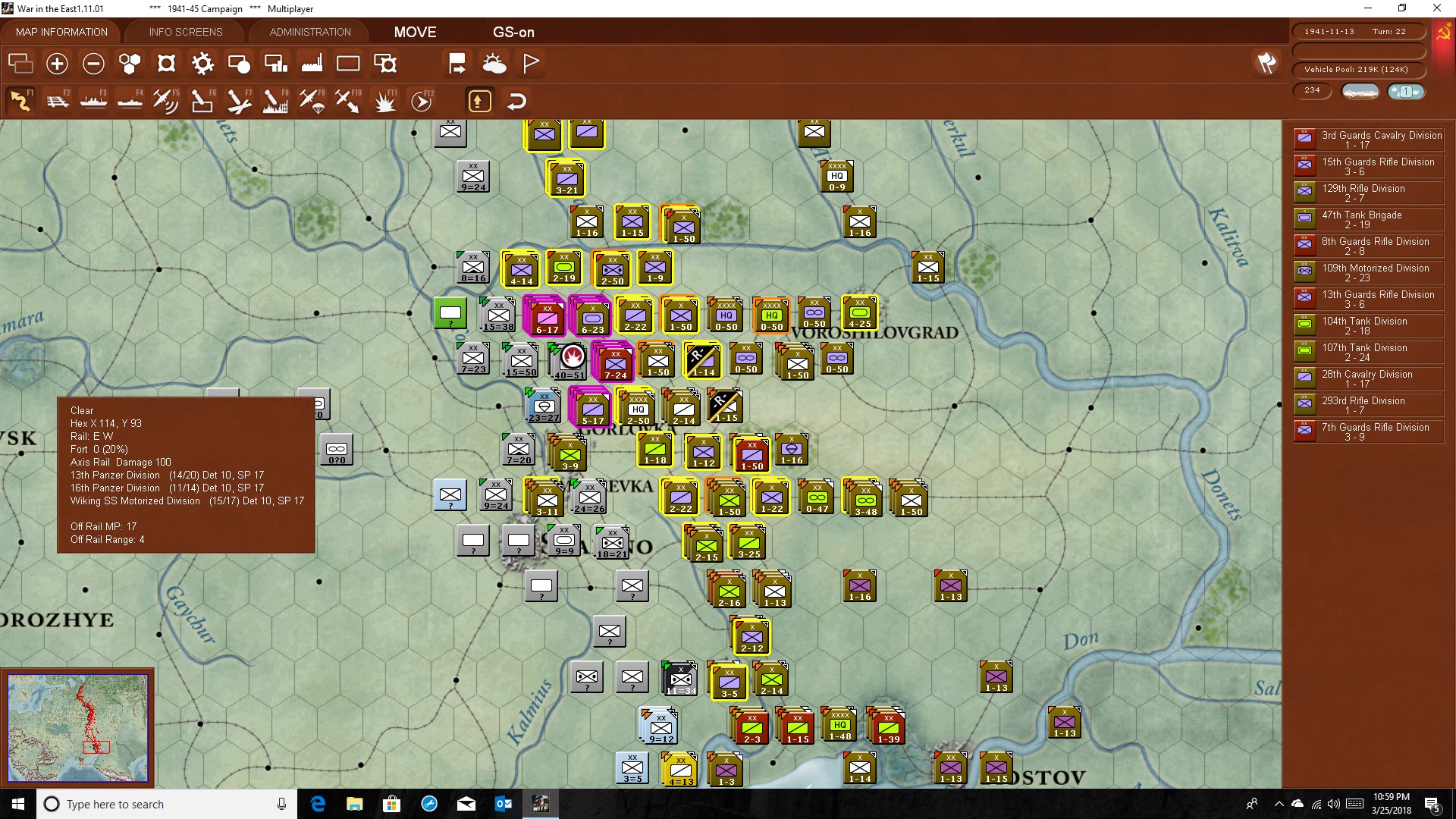Select 8th Guards Rifle Division entry
This screenshot has width=1456, height=819.
click(1368, 246)
